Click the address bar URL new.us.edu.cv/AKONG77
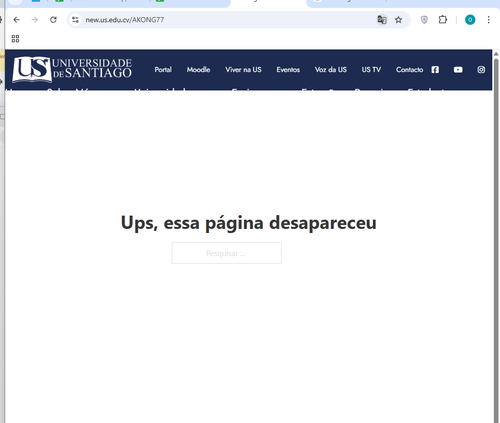Screen dimensions: 500x423 pos(125,20)
